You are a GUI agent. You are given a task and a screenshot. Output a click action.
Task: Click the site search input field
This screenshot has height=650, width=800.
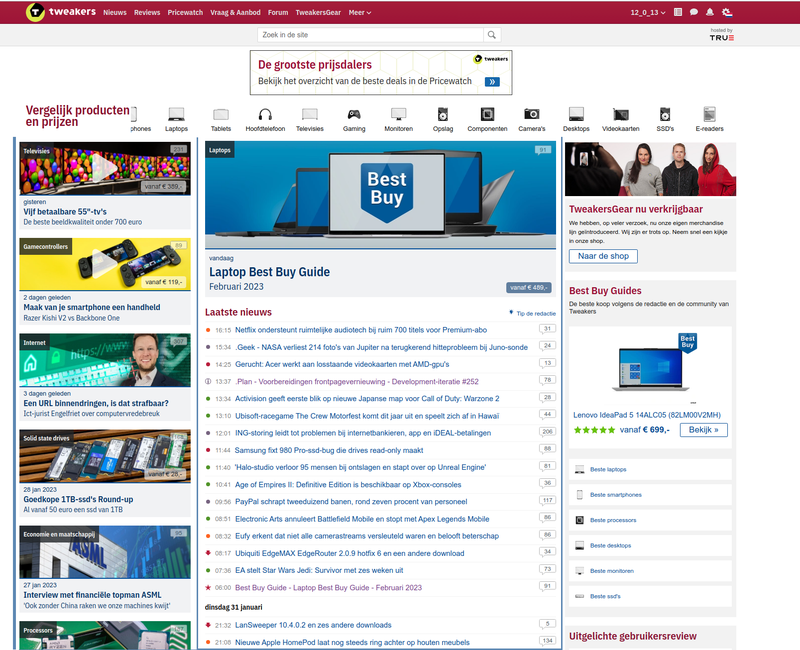pos(370,35)
